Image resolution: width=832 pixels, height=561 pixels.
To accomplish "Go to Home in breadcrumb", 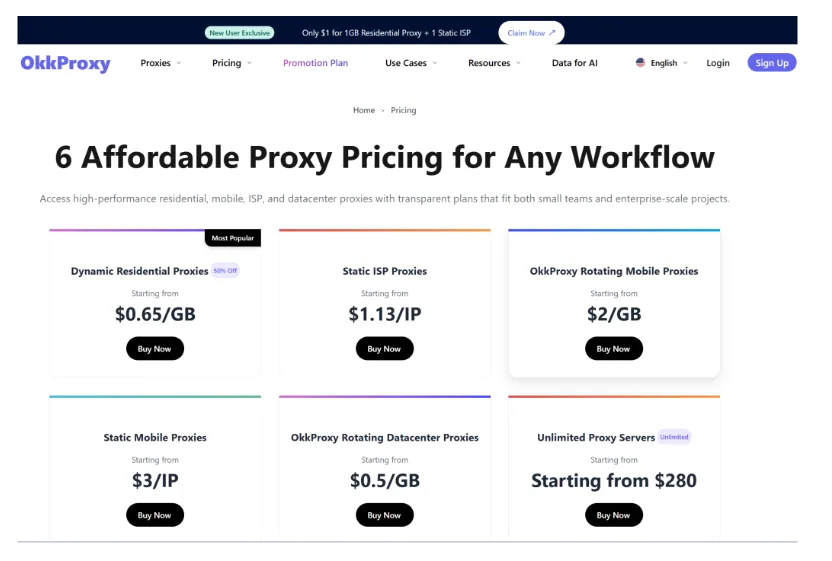I will click(364, 110).
